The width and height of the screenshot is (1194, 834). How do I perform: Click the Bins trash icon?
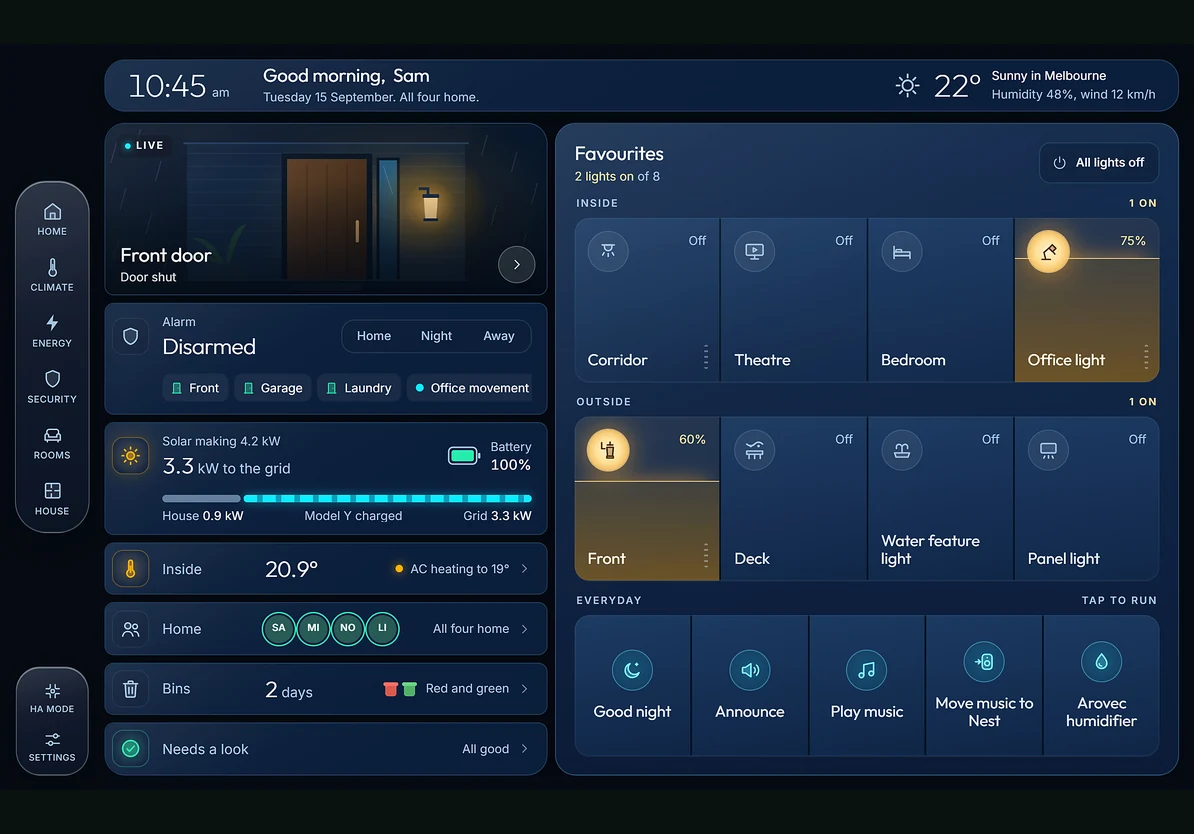click(x=131, y=689)
